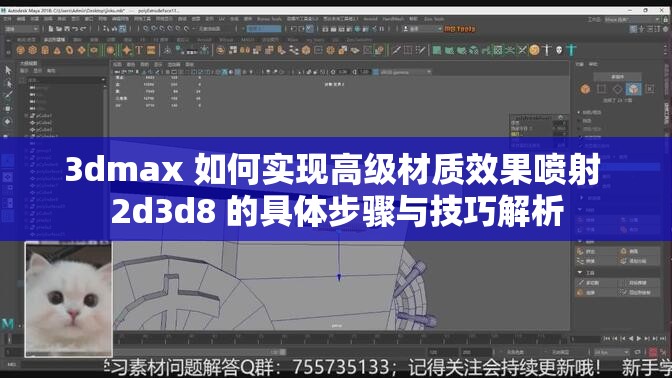Create a polygon sphere from the shelf
Viewport: 672px width, 378px height.
point(21,50)
